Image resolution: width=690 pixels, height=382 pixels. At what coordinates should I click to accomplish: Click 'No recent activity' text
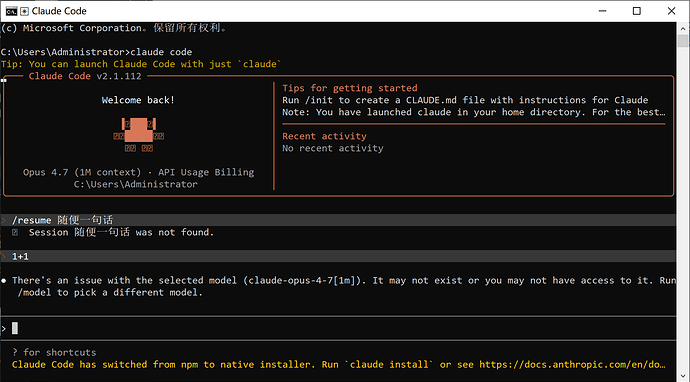coord(333,148)
